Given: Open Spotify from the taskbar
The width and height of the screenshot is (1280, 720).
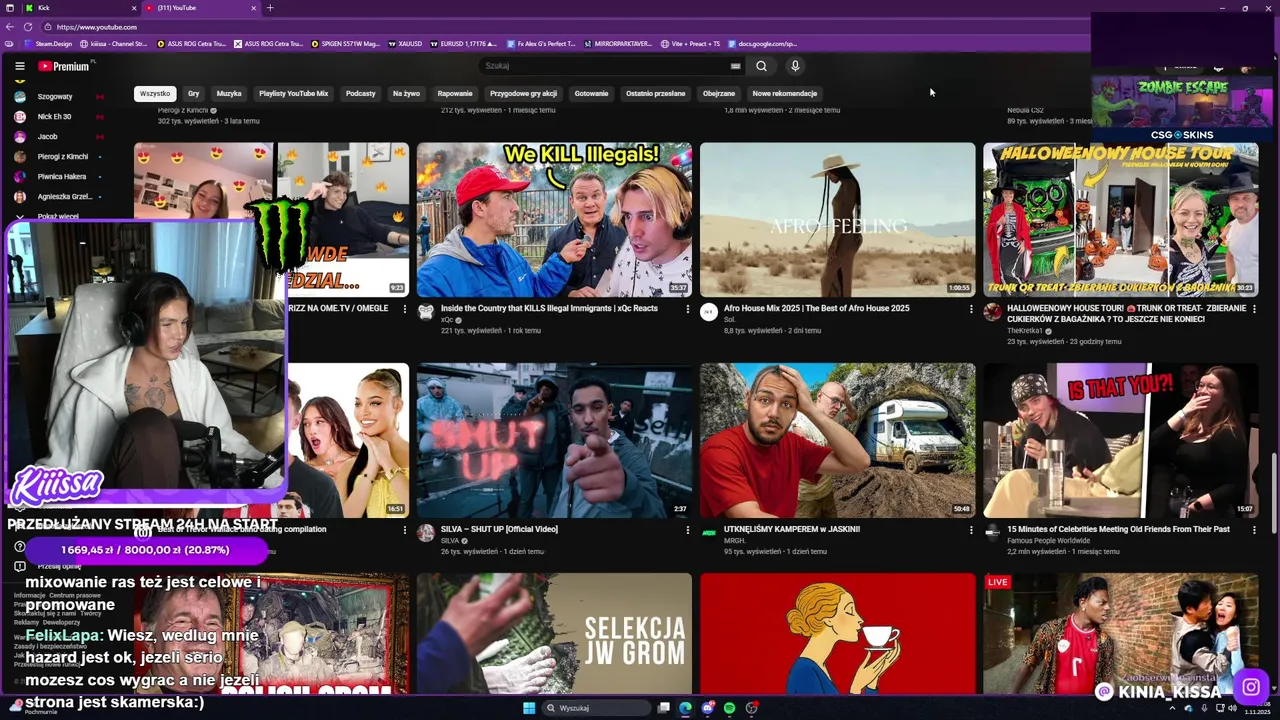Looking at the screenshot, I should tap(729, 708).
